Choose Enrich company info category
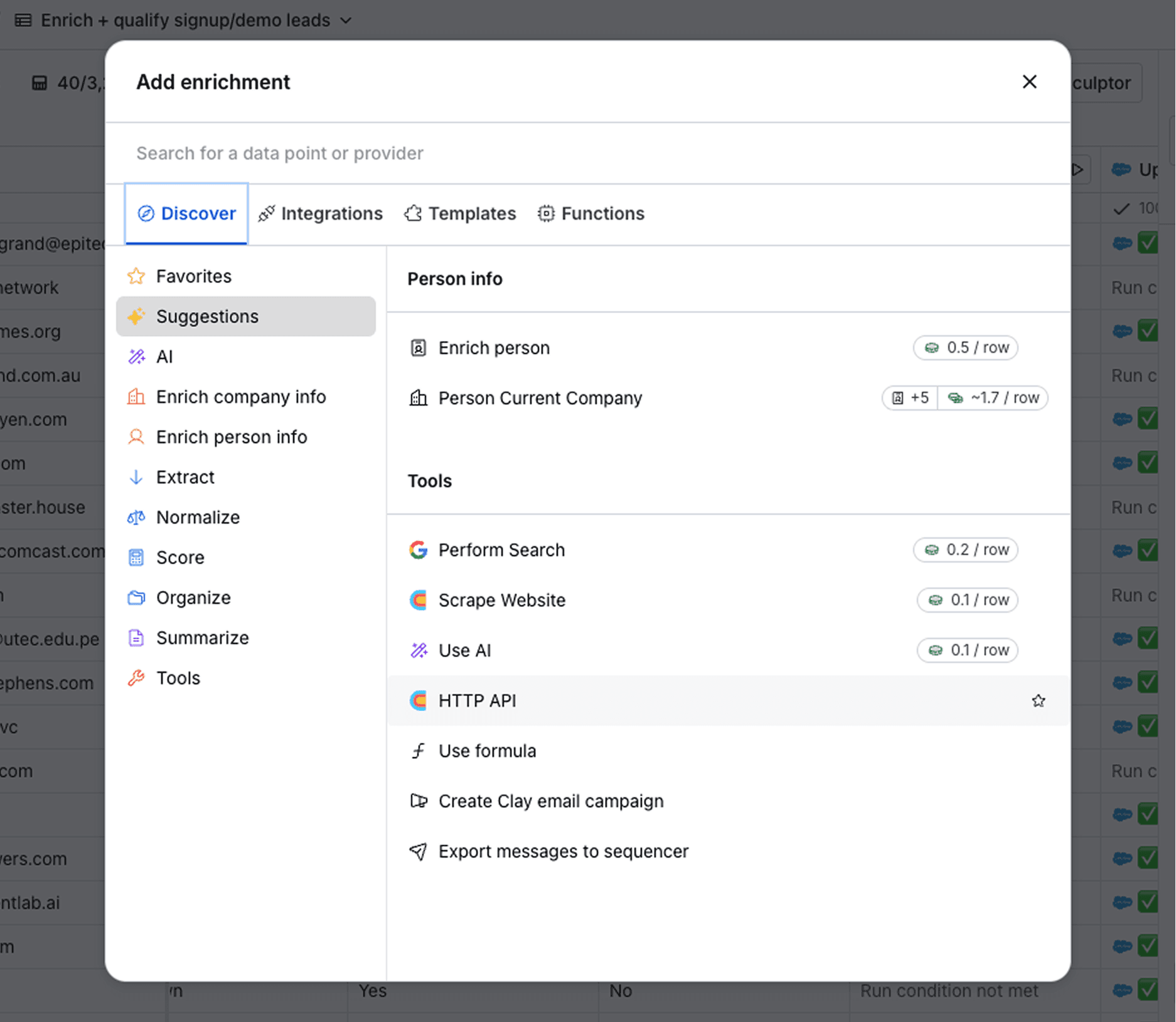The width and height of the screenshot is (1176, 1022). [x=246, y=397]
